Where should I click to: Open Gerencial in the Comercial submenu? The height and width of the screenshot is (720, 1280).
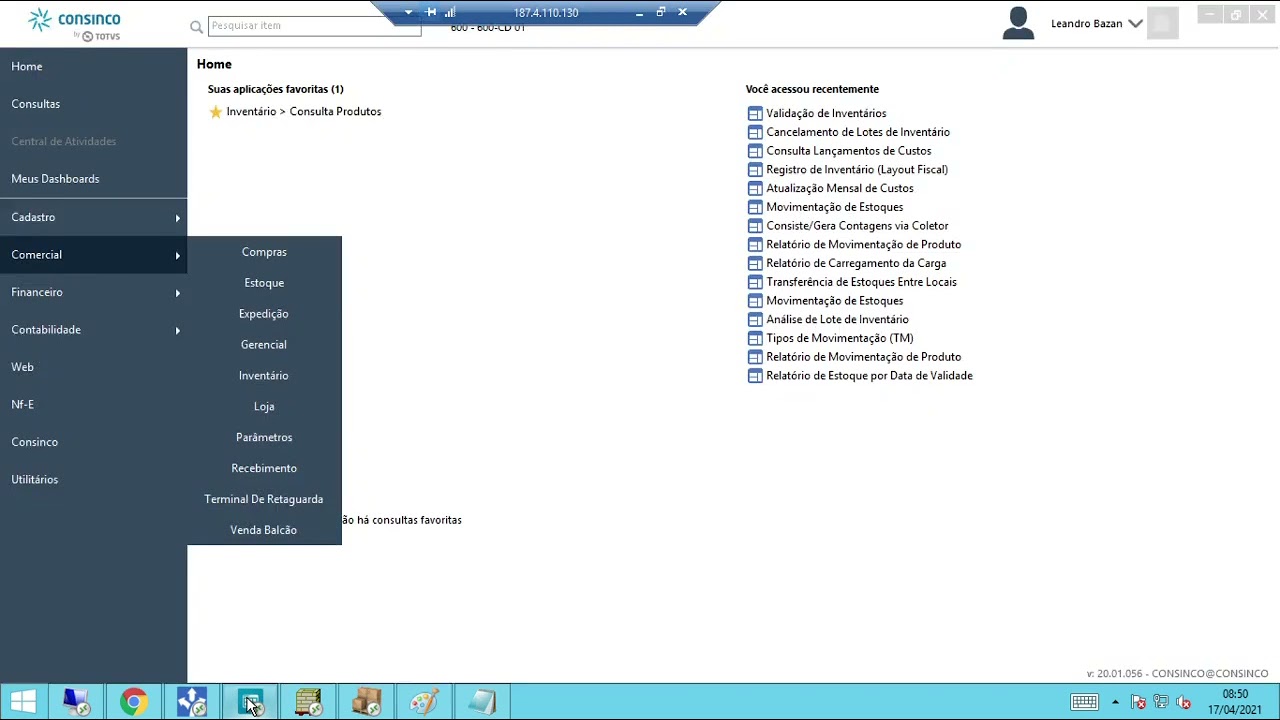[264, 345]
